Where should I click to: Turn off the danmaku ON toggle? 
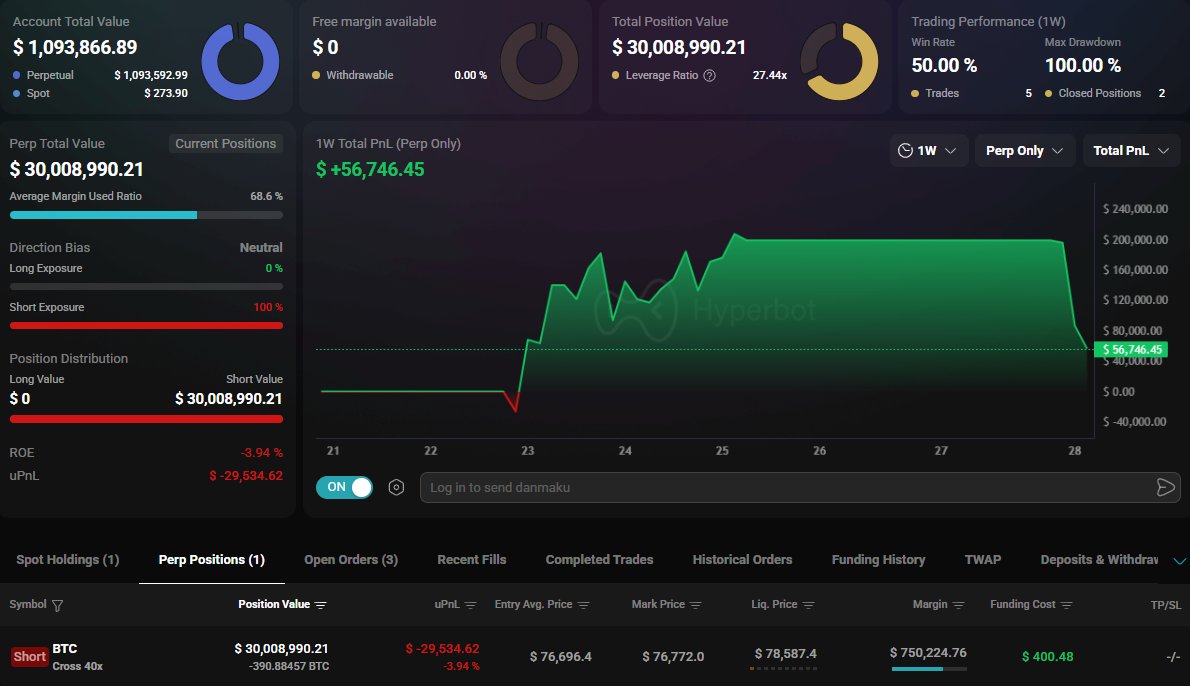pyautogui.click(x=345, y=487)
